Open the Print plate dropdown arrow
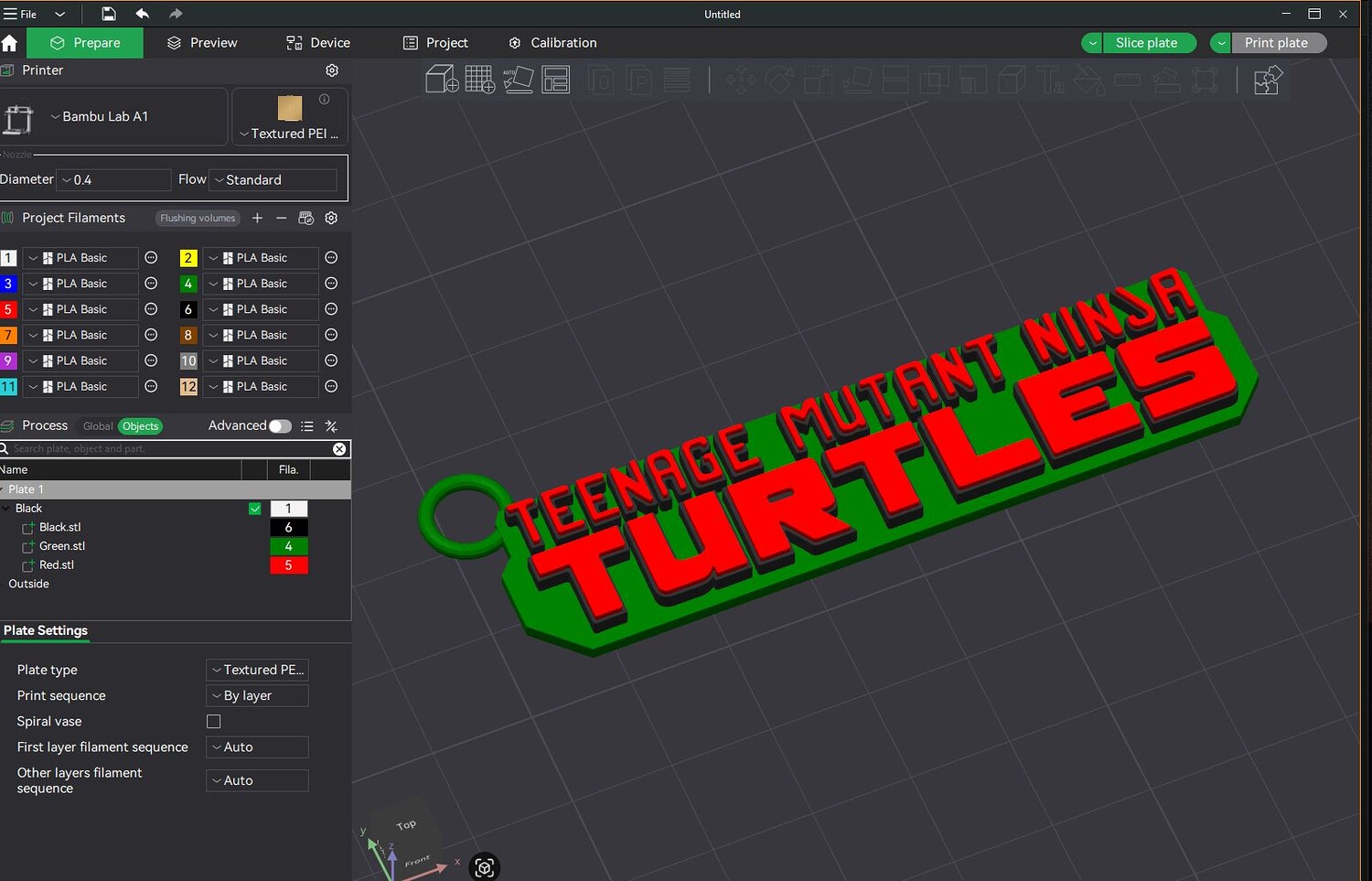Screen dimensions: 1372x881 pyautogui.click(x=1221, y=43)
